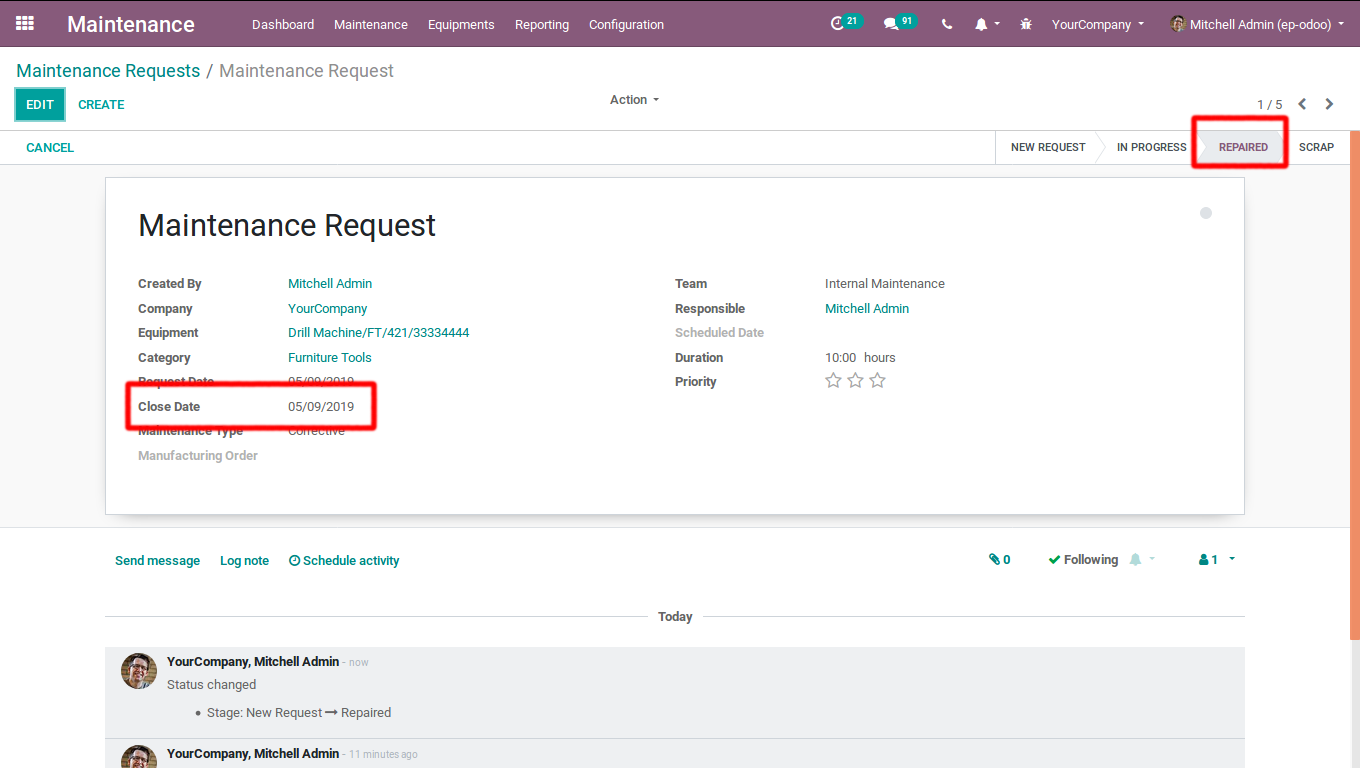
Task: Set stage to New Request
Action: 1048,147
